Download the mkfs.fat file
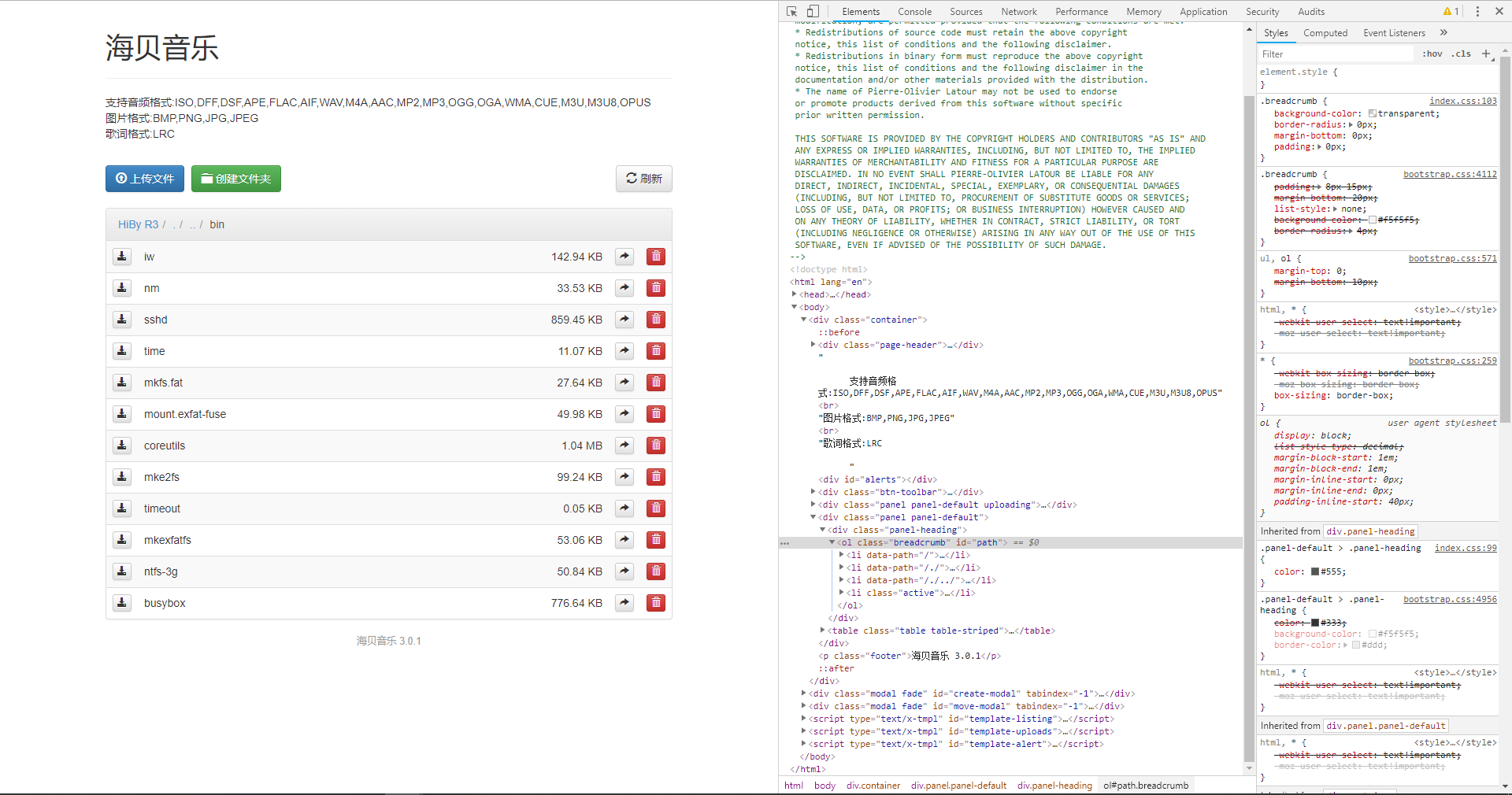This screenshot has height=795, width=1512. [x=122, y=383]
